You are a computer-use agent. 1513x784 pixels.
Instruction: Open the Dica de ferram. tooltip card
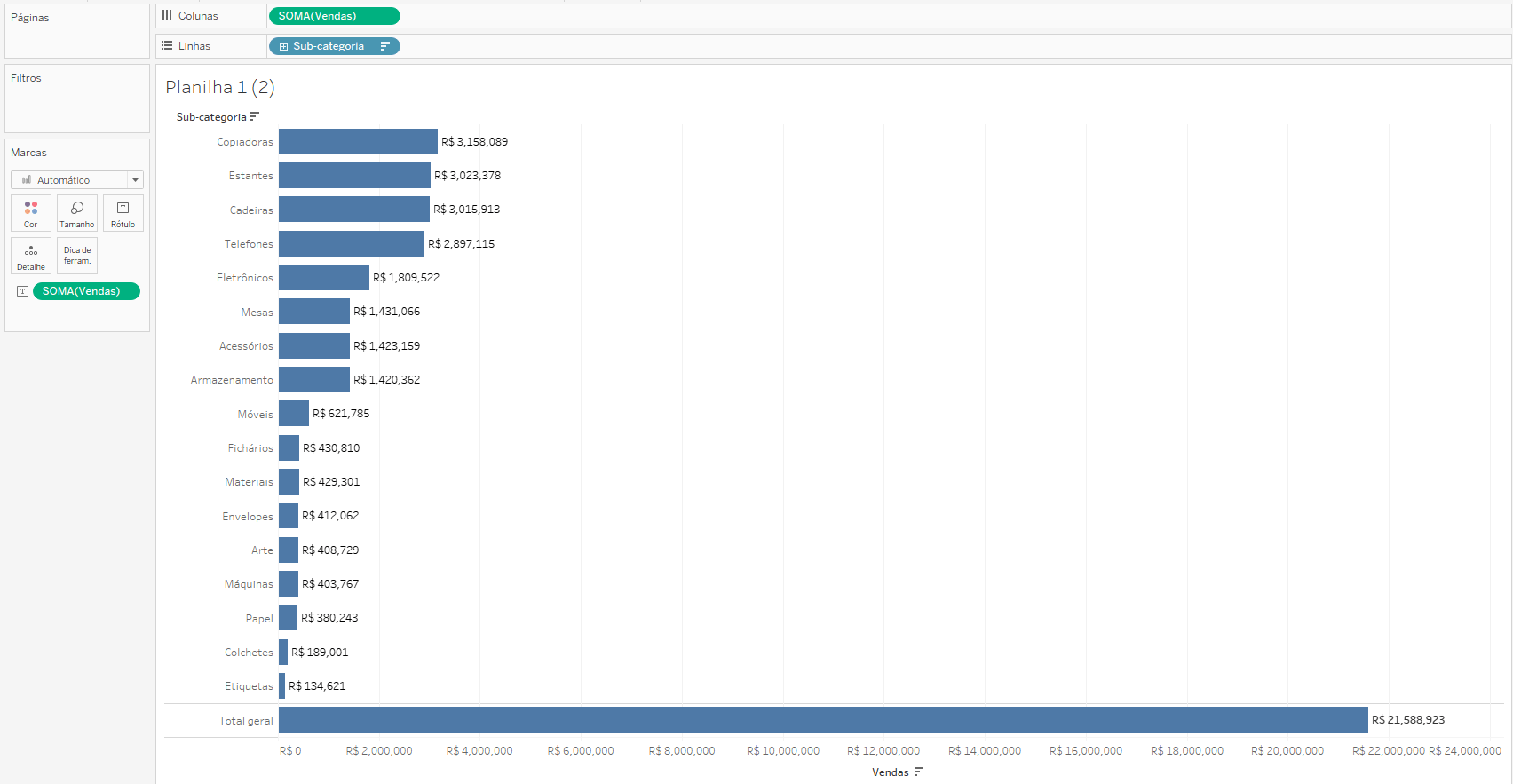click(77, 256)
